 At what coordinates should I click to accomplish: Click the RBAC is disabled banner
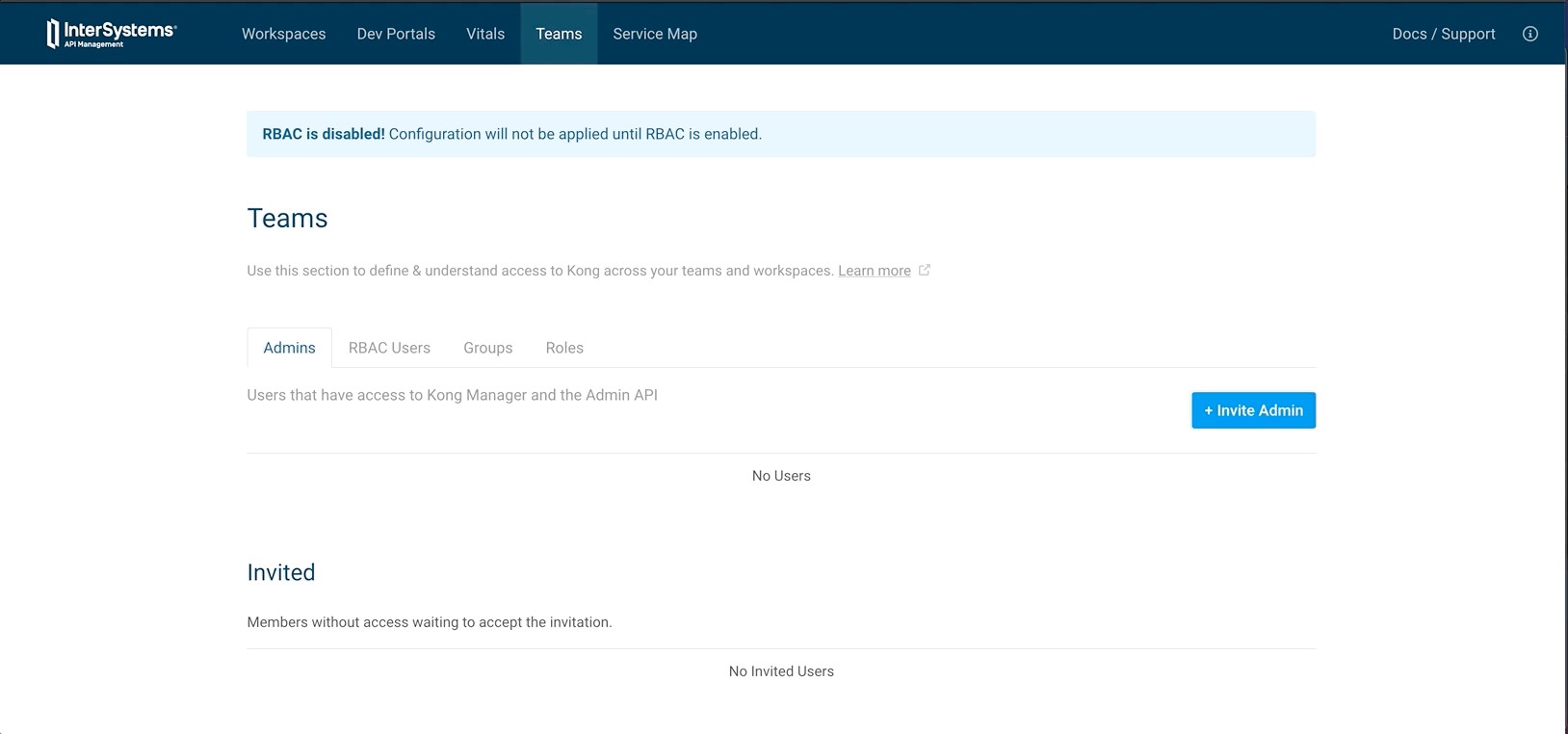click(x=780, y=134)
